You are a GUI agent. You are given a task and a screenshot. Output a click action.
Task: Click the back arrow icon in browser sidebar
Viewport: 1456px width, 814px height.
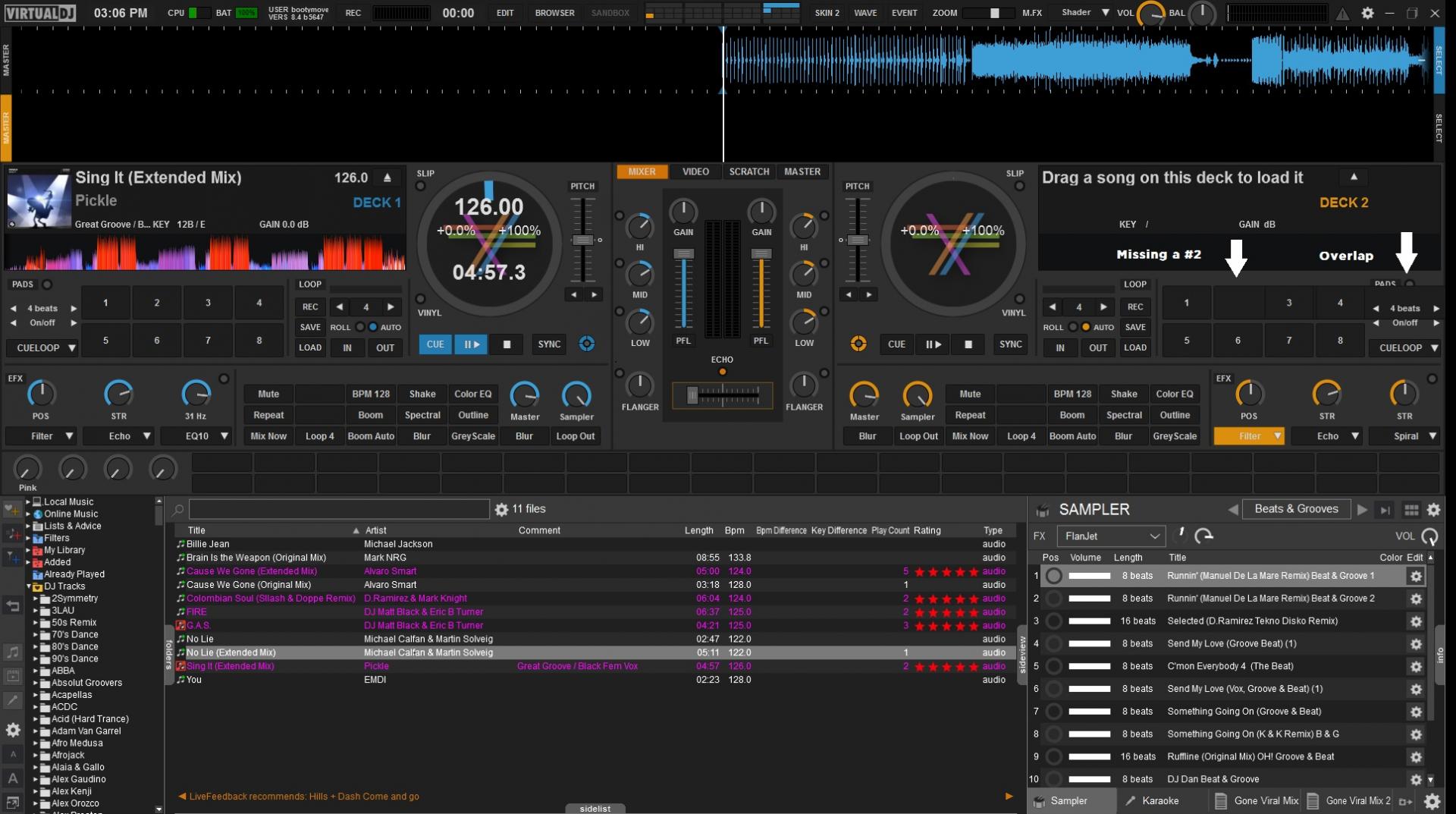point(12,605)
